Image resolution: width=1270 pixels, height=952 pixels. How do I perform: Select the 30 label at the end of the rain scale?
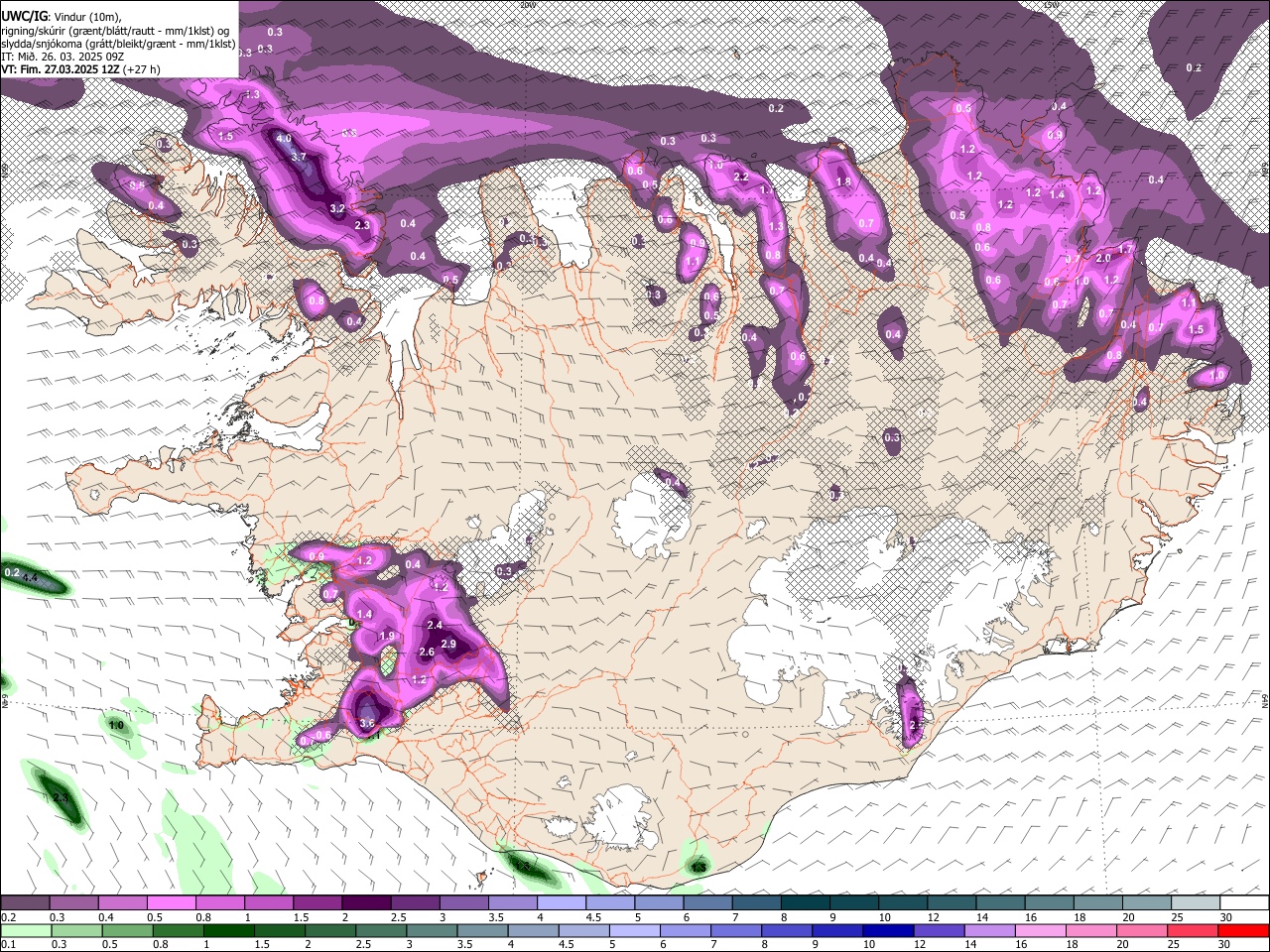pyautogui.click(x=1226, y=945)
